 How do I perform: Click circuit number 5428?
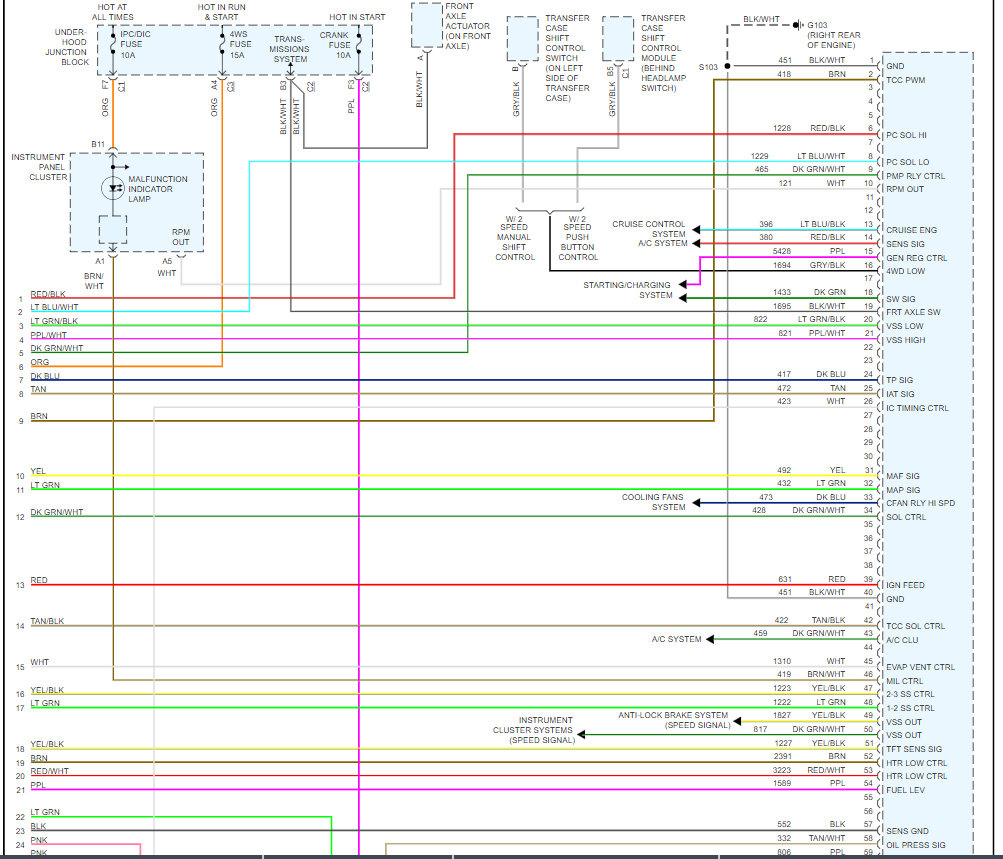coord(782,251)
